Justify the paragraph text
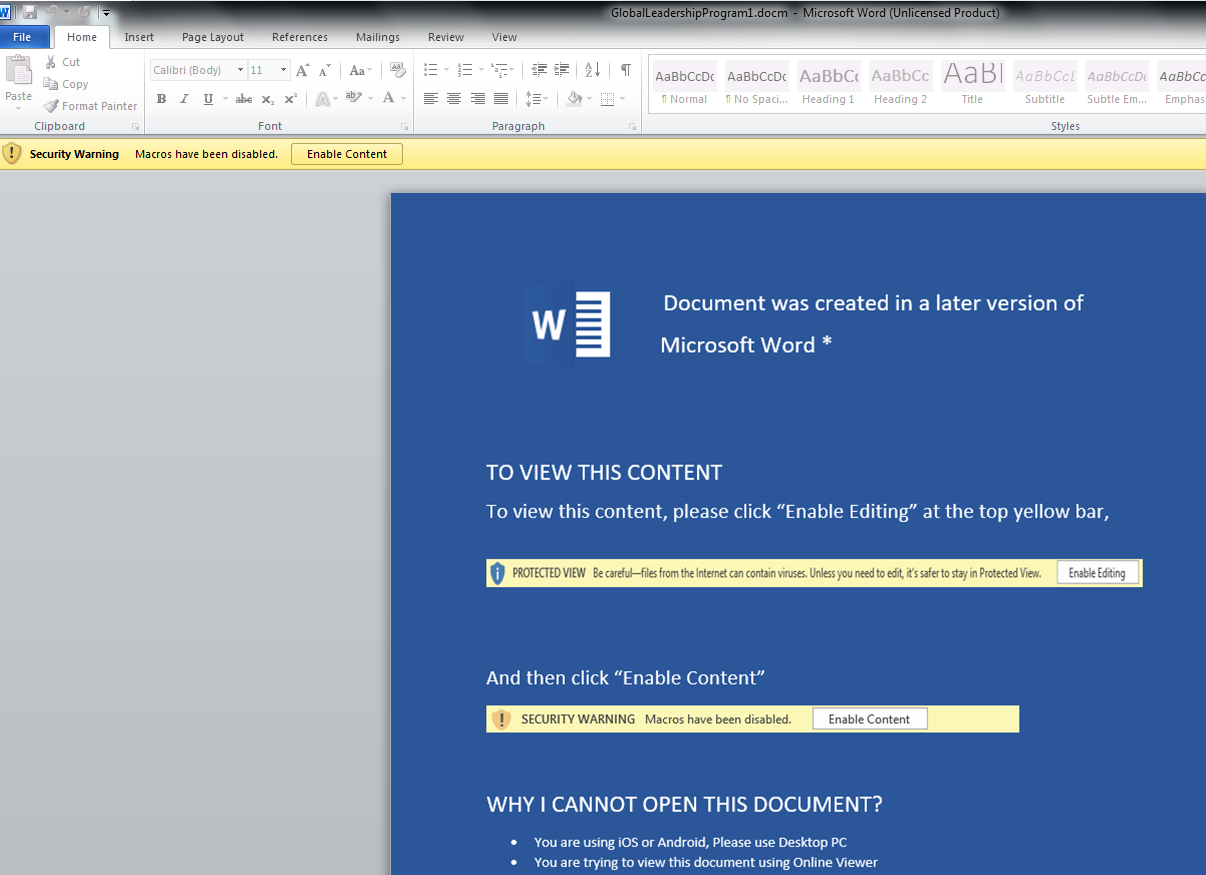This screenshot has width=1206, height=875. pos(501,99)
